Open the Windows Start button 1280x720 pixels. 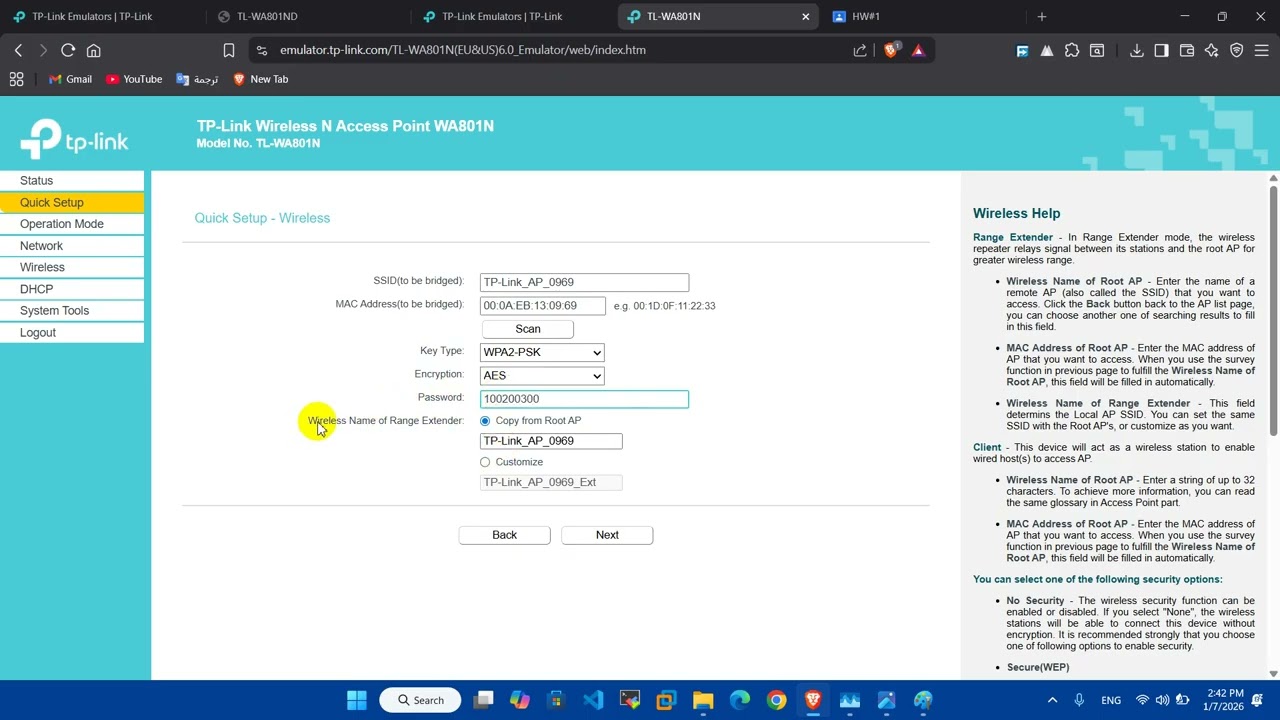click(357, 700)
